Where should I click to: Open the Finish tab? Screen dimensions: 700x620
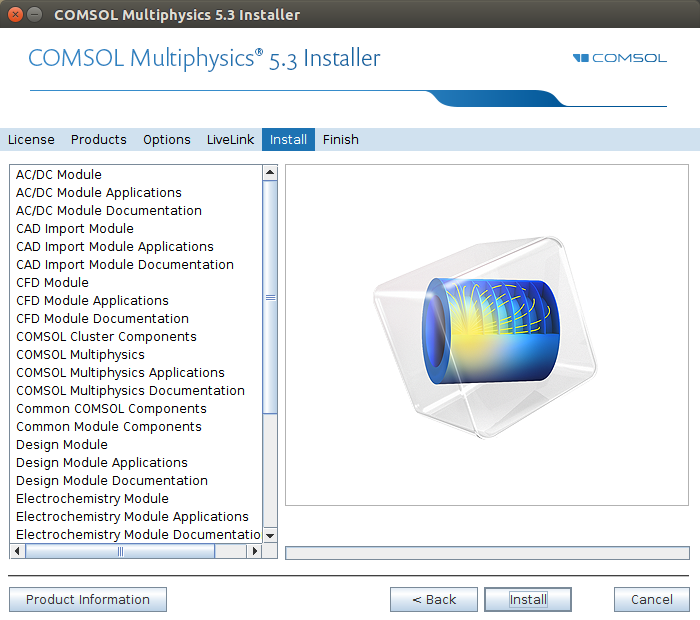(340, 140)
